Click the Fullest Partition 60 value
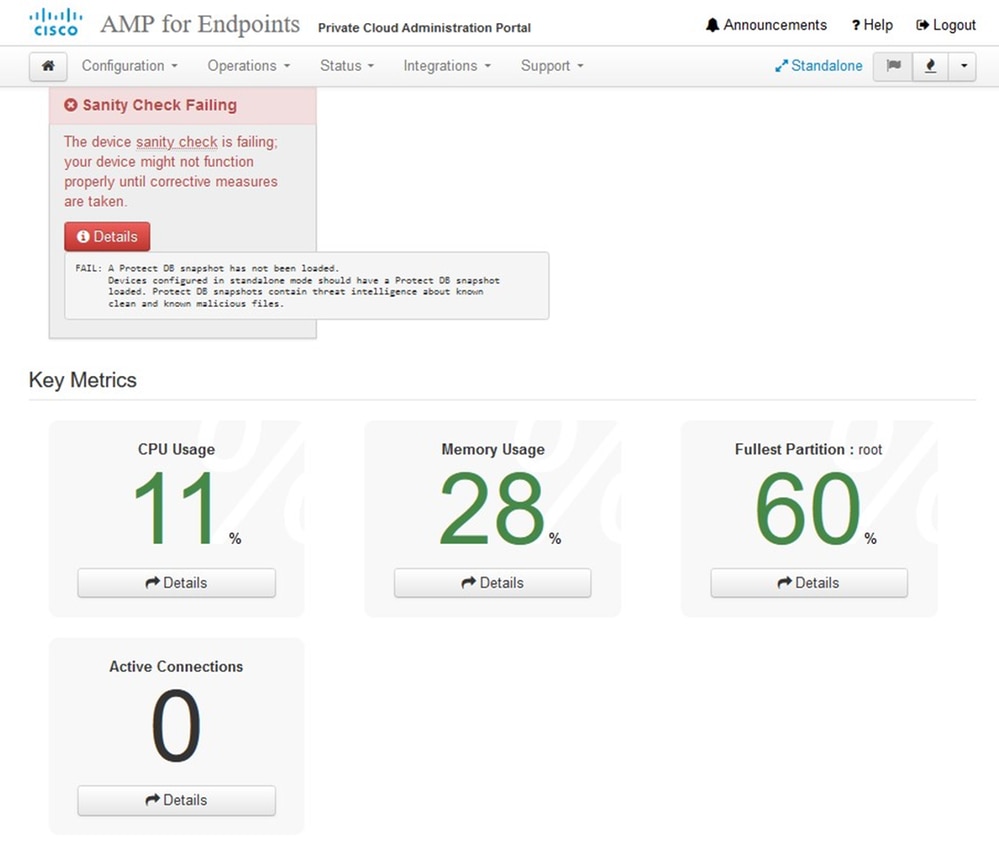The width and height of the screenshot is (999, 847). pos(808,508)
